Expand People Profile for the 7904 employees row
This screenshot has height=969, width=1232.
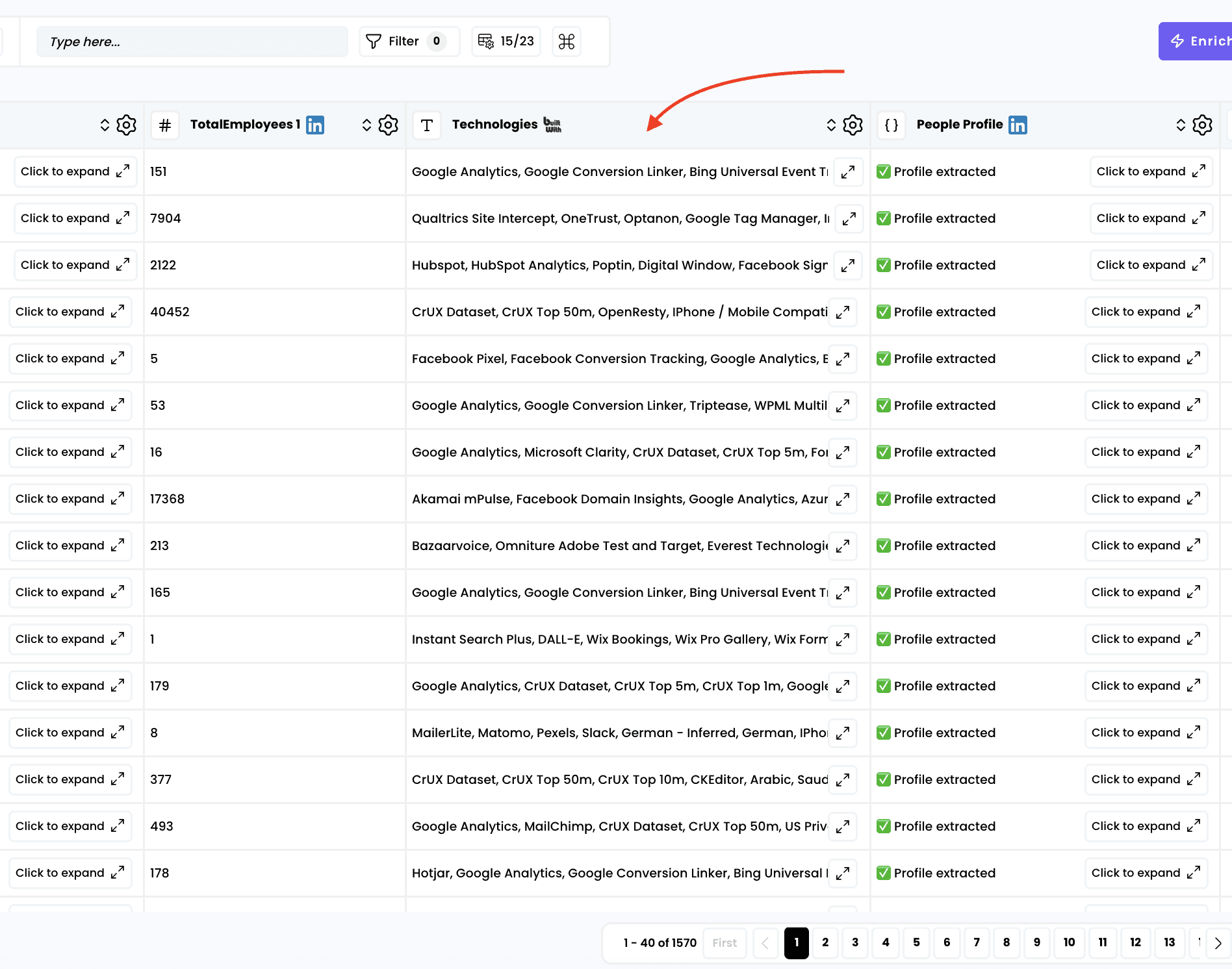pyautogui.click(x=1151, y=218)
